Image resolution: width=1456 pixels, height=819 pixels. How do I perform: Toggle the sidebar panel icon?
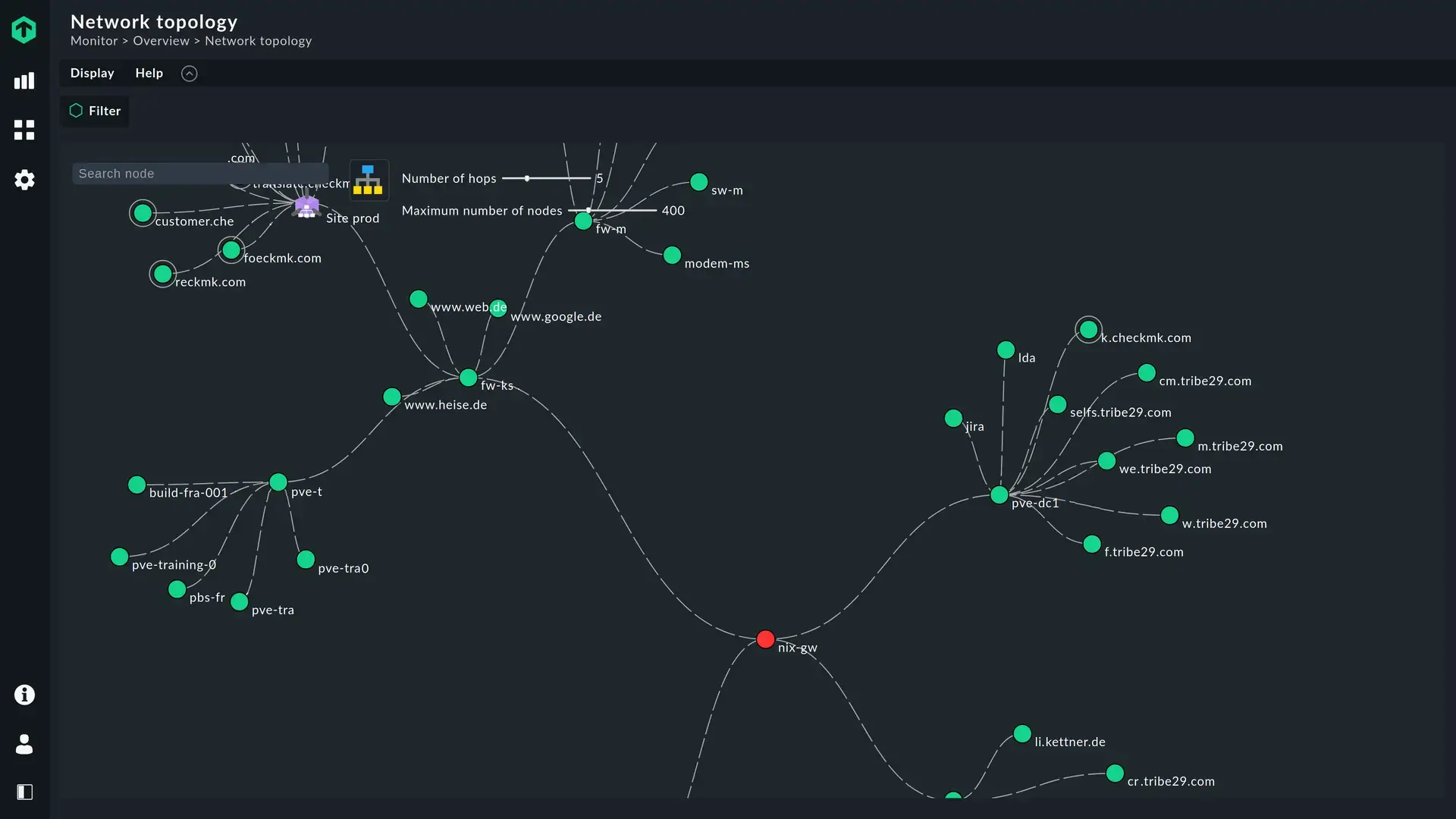[x=24, y=792]
